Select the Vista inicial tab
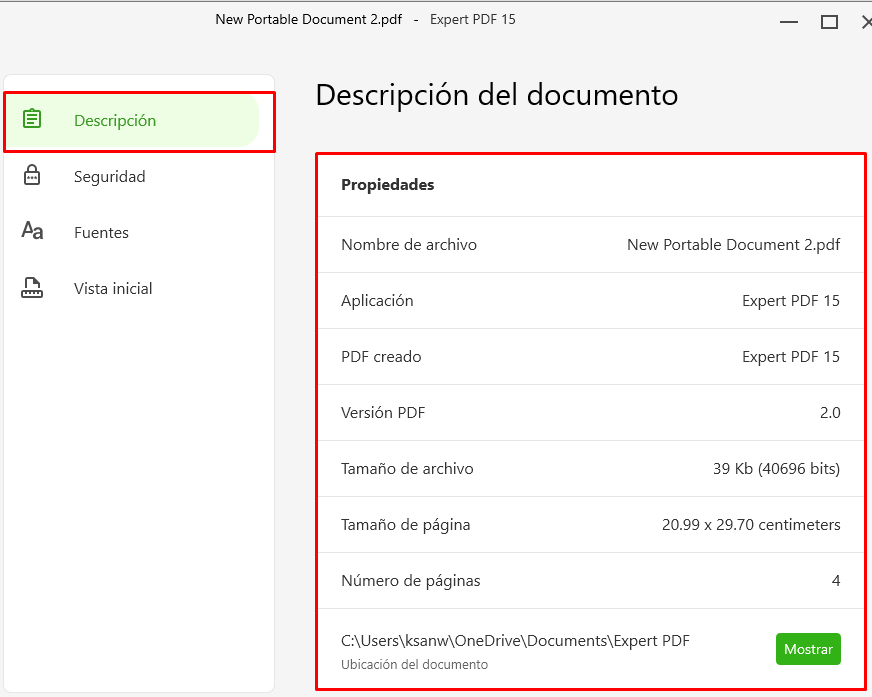Screen dimensions: 872x697 (x=132, y=289)
